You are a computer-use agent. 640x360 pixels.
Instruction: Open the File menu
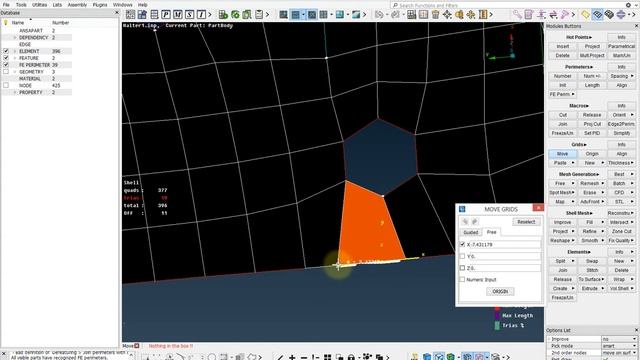6,5
